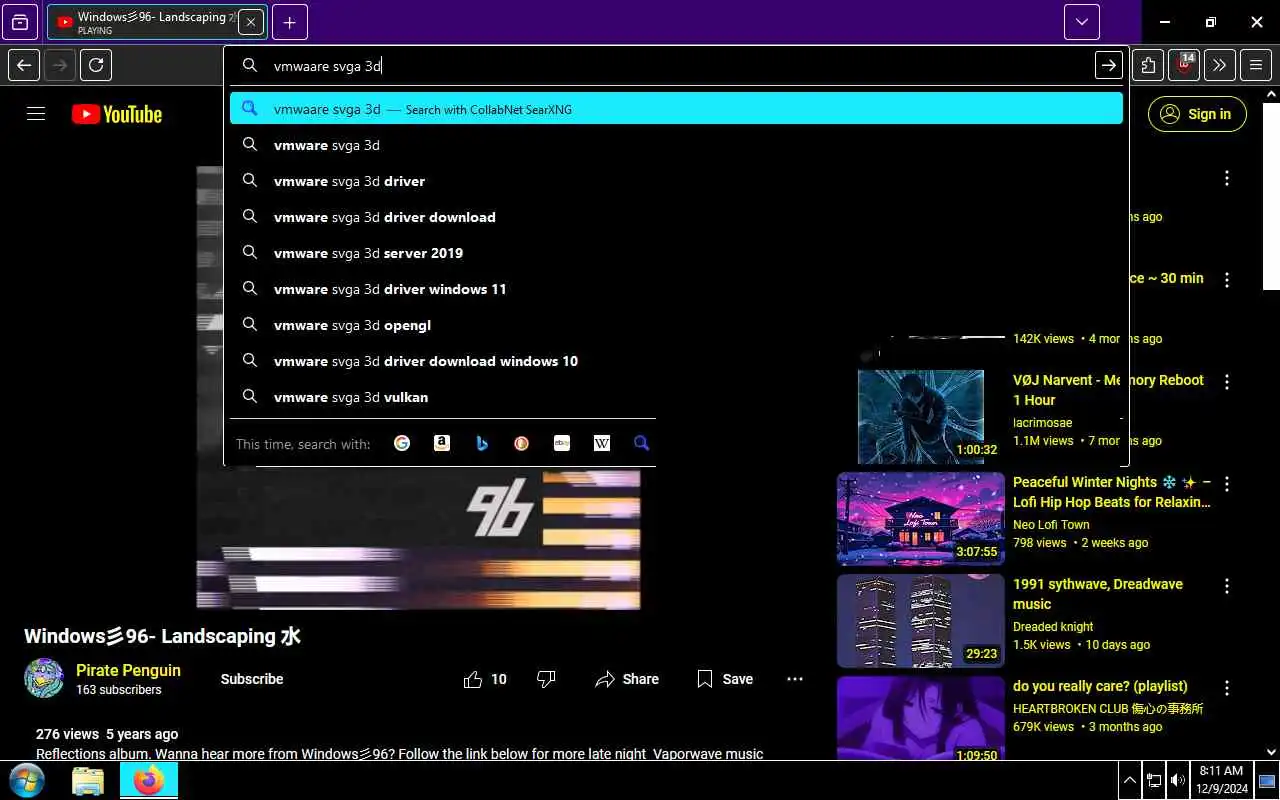Open the Peaceful Winter Nights thumbnail

pyautogui.click(x=921, y=519)
